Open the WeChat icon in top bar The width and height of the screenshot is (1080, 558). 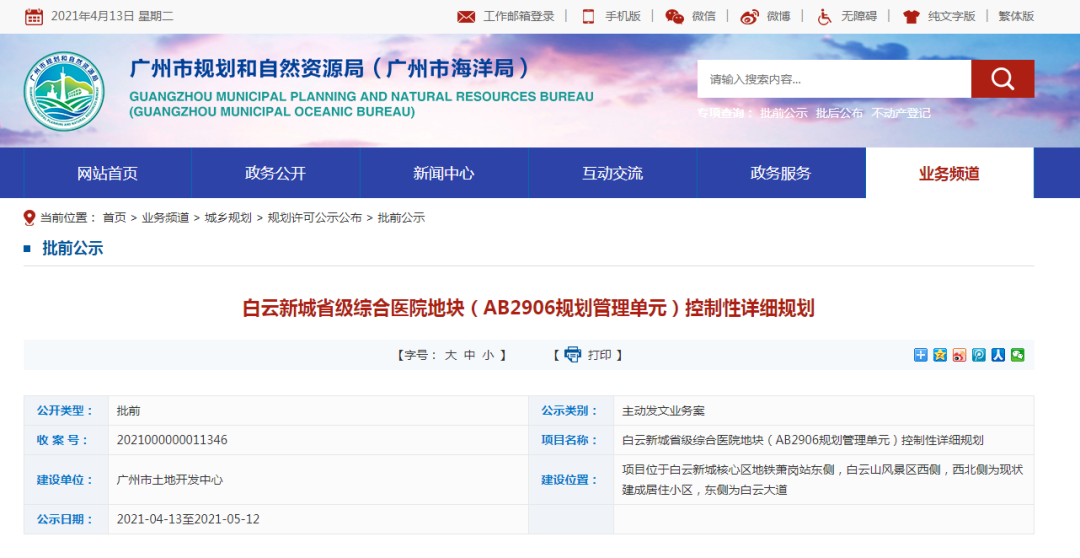[x=675, y=17]
